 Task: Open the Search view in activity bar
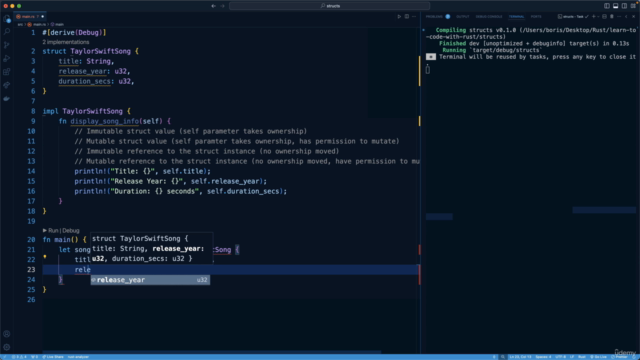tap(7, 31)
